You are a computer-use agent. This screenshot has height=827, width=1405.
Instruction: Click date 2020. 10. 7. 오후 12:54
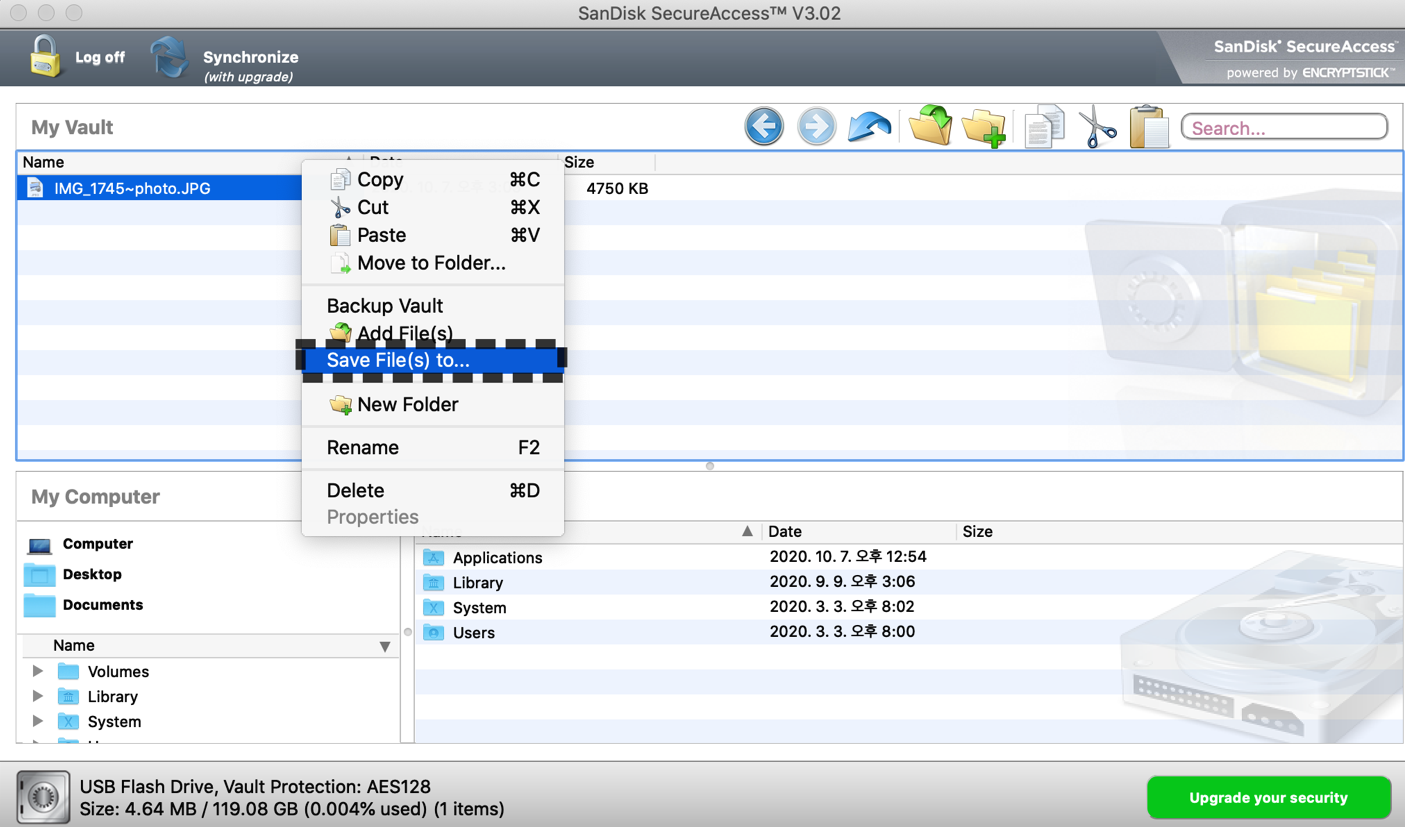(848, 557)
